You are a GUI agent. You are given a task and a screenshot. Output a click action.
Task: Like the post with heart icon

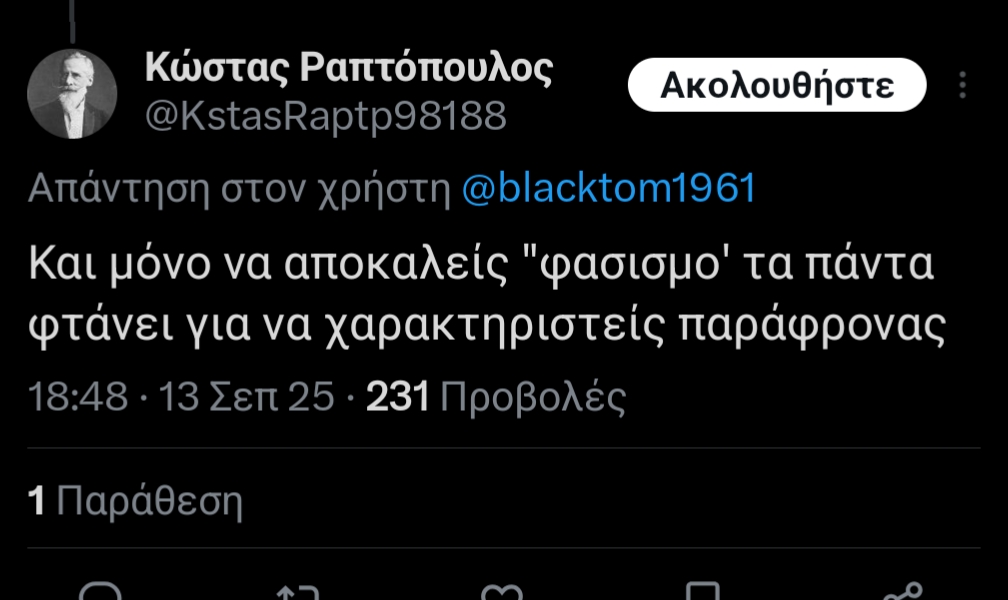pyautogui.click(x=501, y=592)
